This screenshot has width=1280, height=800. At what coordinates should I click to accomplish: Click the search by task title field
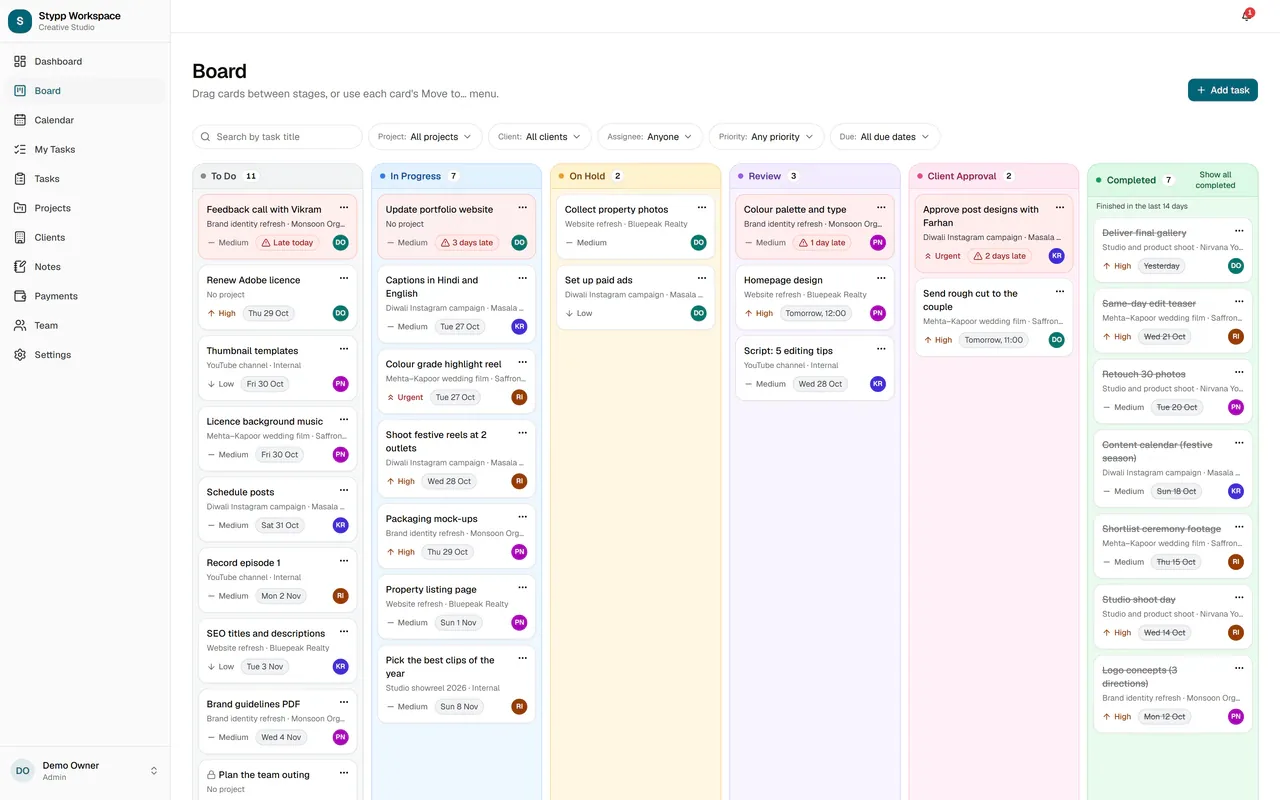pyautogui.click(x=277, y=137)
